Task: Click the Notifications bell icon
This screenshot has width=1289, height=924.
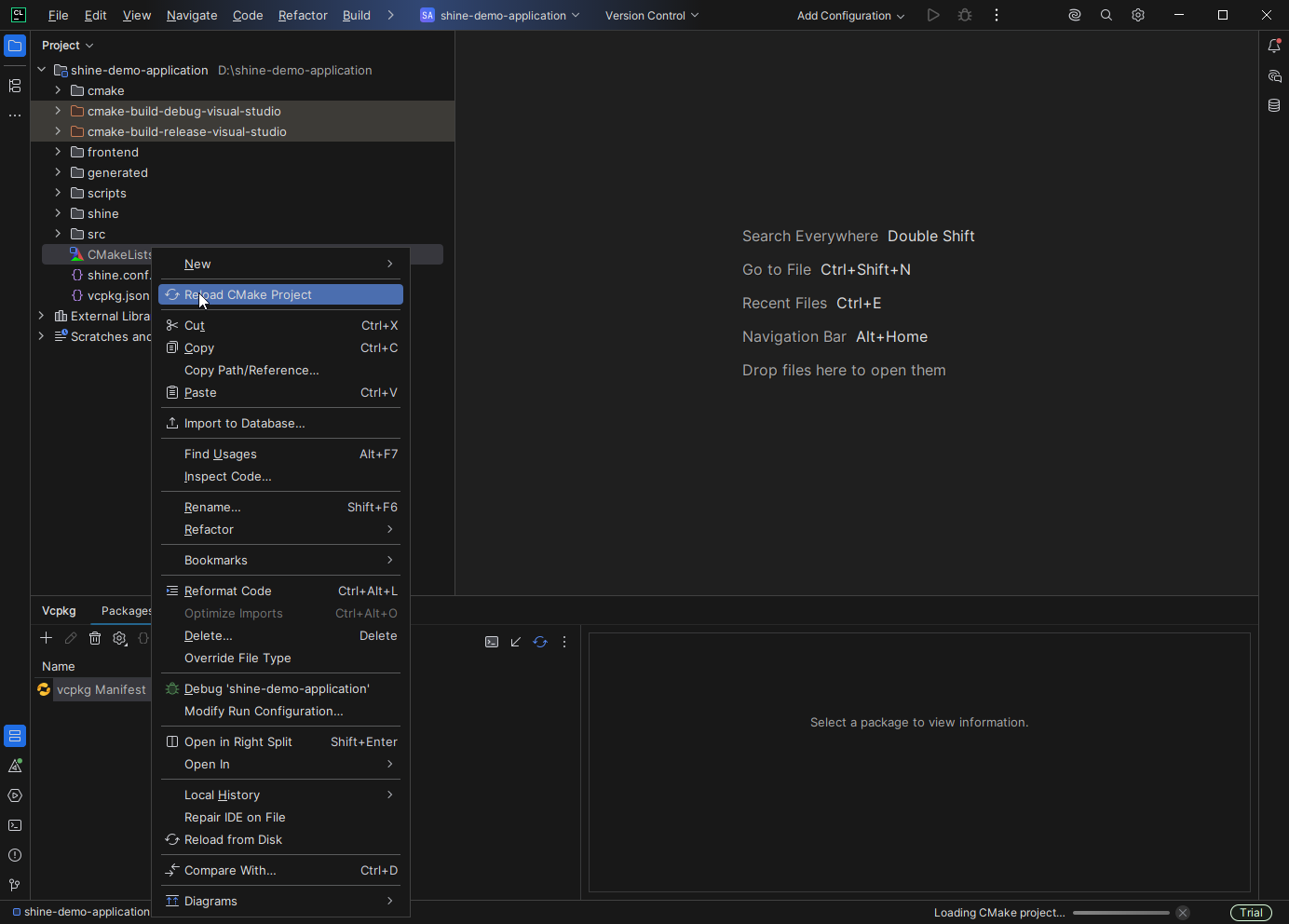Action: [1274, 46]
